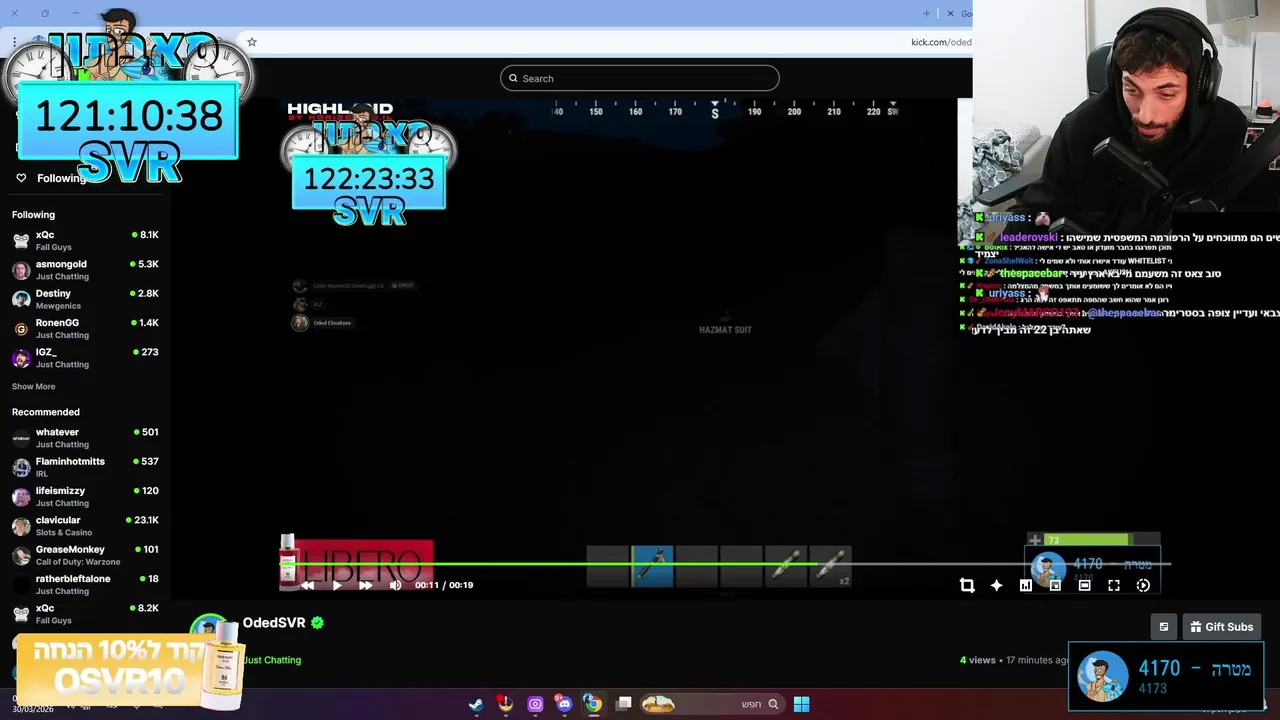Bookmark the page with the star icon

[252, 42]
